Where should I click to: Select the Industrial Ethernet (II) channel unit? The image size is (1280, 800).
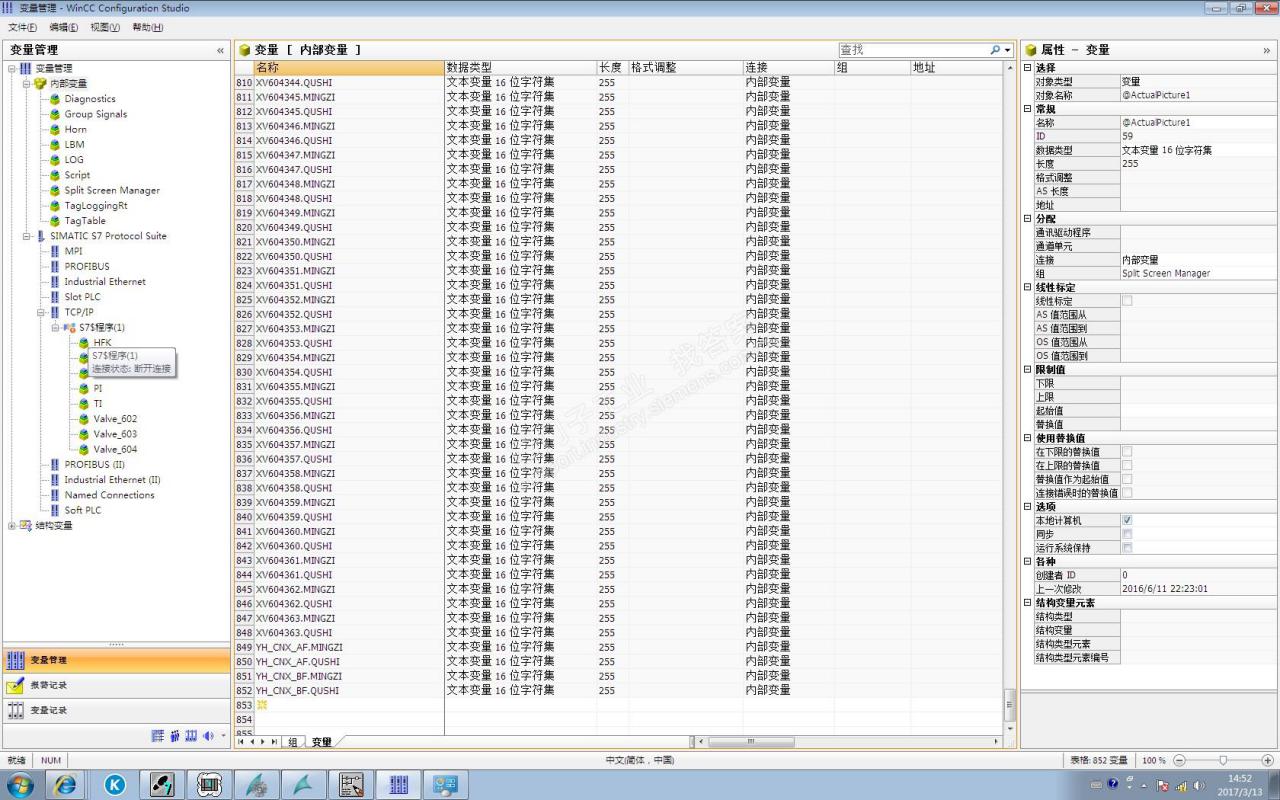tap(112, 480)
